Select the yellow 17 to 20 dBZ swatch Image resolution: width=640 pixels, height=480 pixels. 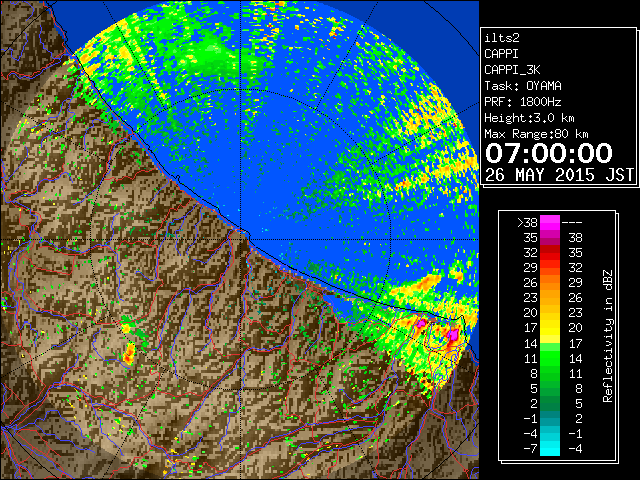(550, 328)
